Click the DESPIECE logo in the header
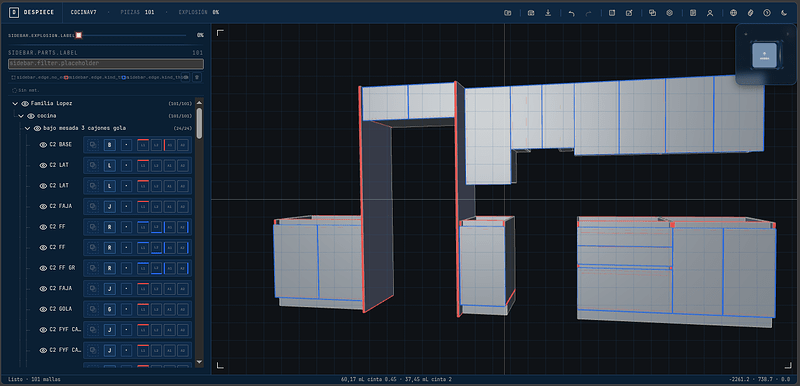Screen dimensions: 800x386 32,12
